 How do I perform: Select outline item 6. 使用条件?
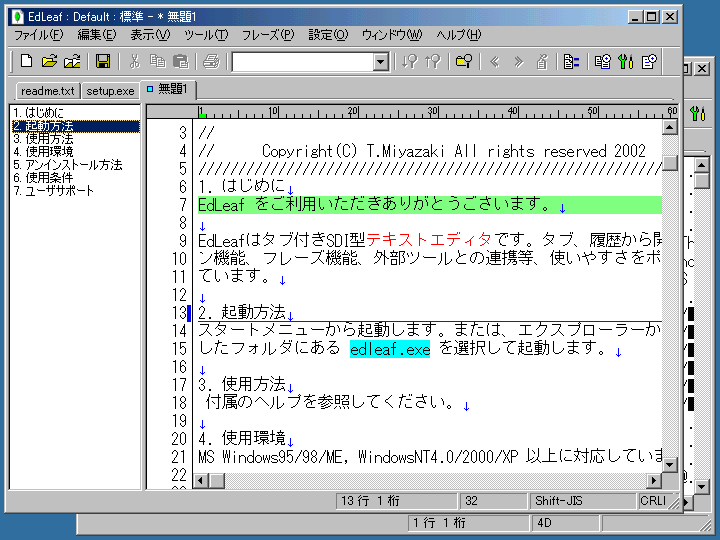pyautogui.click(x=75, y=178)
